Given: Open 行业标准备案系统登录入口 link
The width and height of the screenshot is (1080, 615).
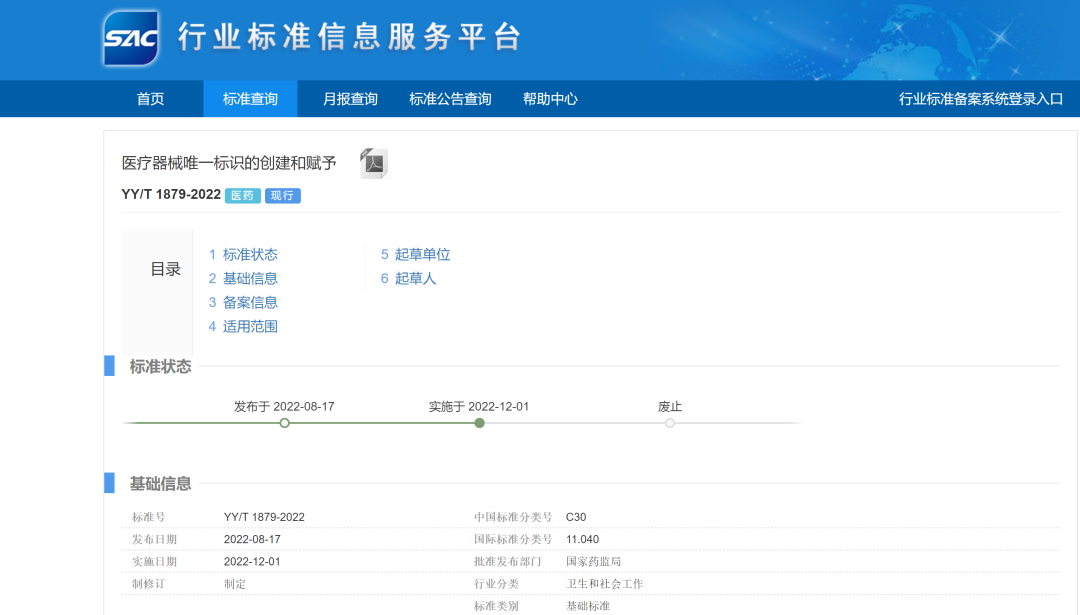Looking at the screenshot, I should [981, 99].
